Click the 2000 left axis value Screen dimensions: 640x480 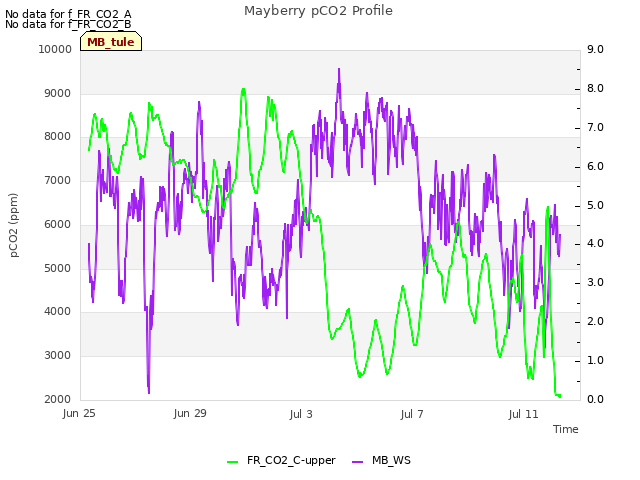58,400
